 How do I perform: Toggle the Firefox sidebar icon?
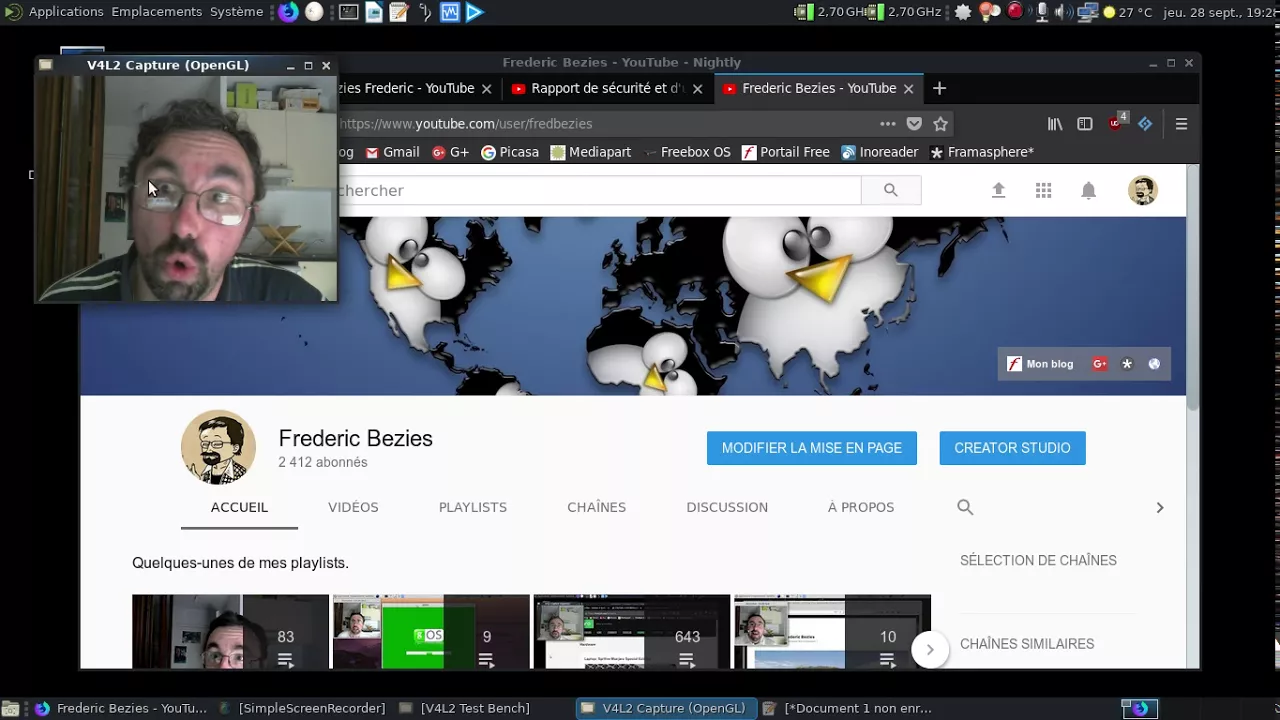1085,124
